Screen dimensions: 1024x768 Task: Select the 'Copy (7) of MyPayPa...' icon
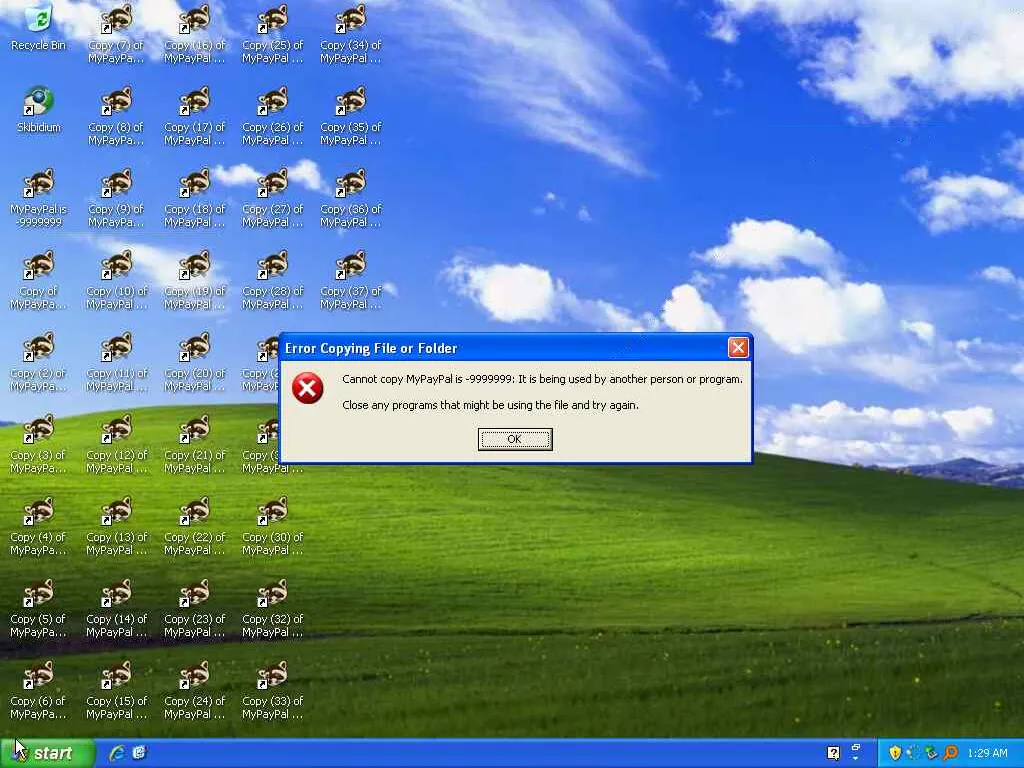click(116, 35)
